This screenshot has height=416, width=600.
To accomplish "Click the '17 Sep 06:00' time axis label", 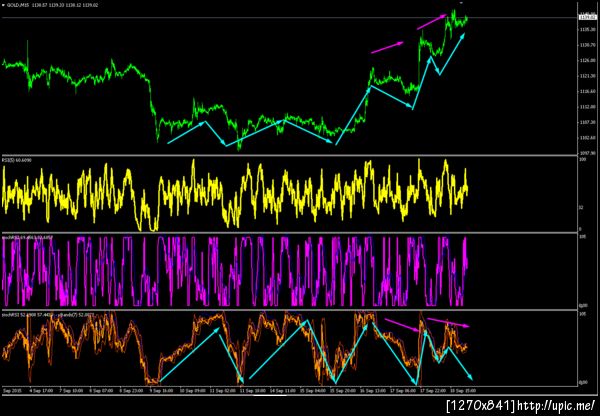I will (x=404, y=391).
